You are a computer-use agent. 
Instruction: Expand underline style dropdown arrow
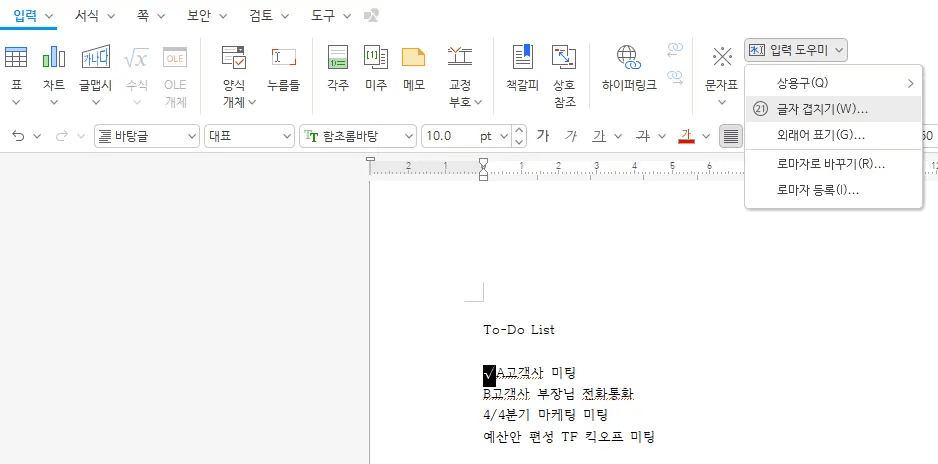(x=619, y=136)
